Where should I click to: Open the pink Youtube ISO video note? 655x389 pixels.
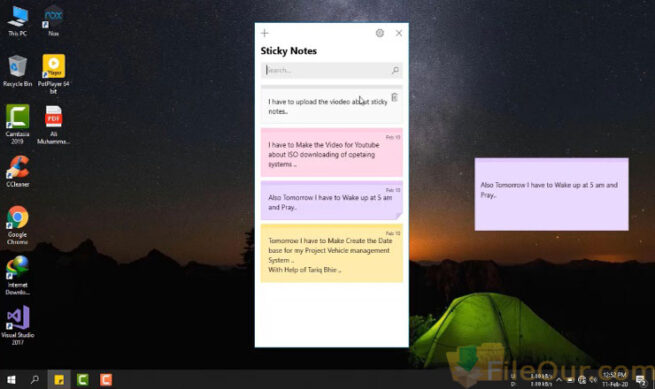pos(332,153)
